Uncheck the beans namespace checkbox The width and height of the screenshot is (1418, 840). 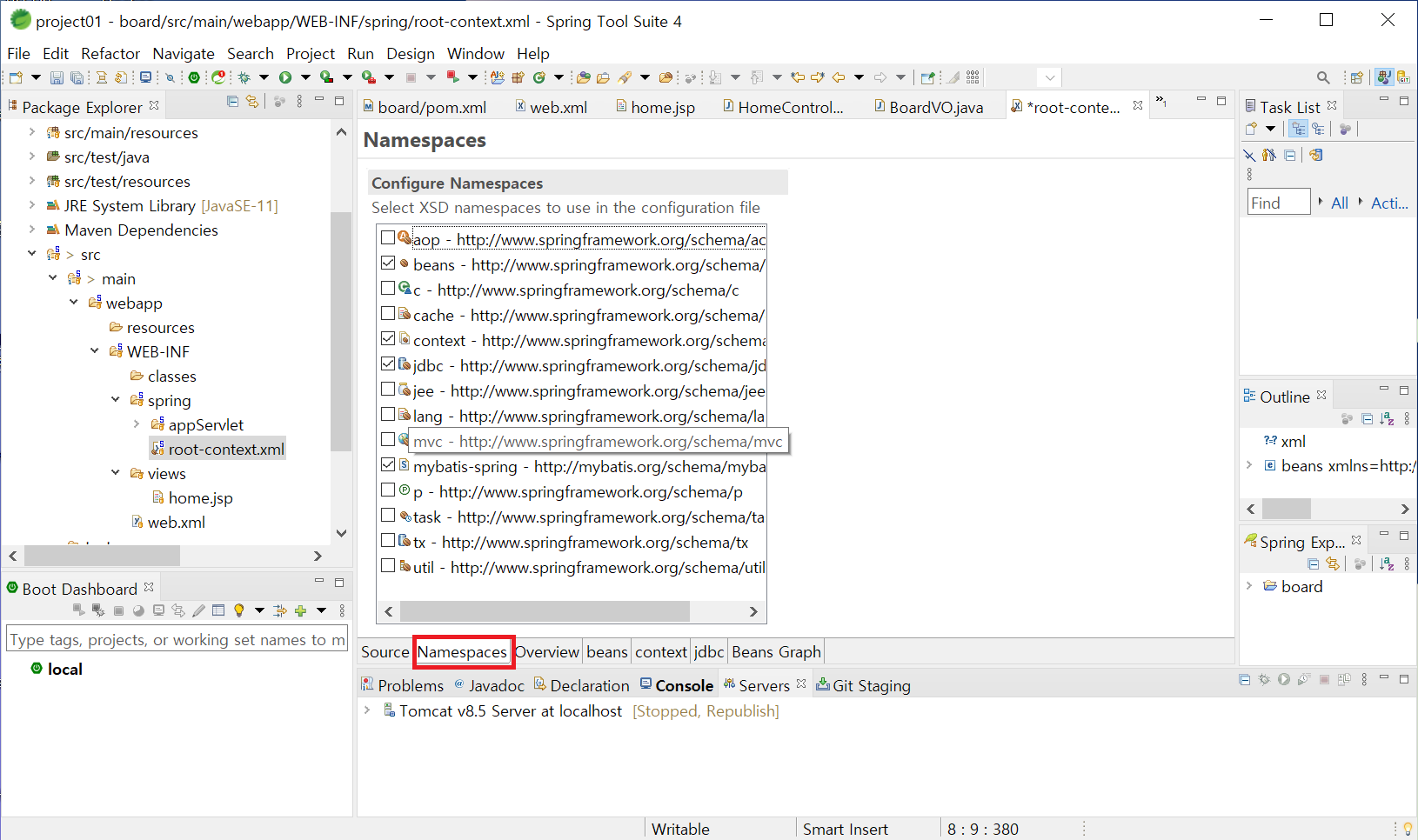(x=388, y=263)
